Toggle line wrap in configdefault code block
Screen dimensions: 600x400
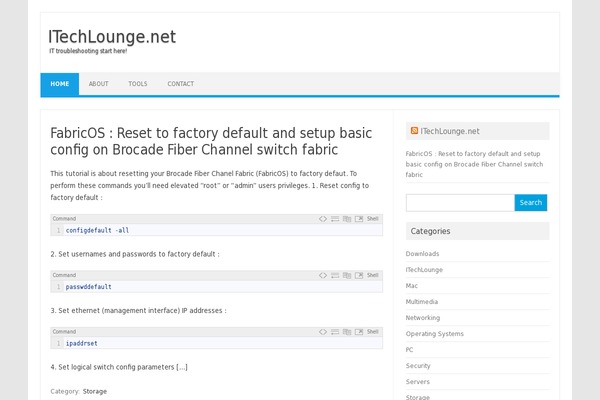point(335,219)
